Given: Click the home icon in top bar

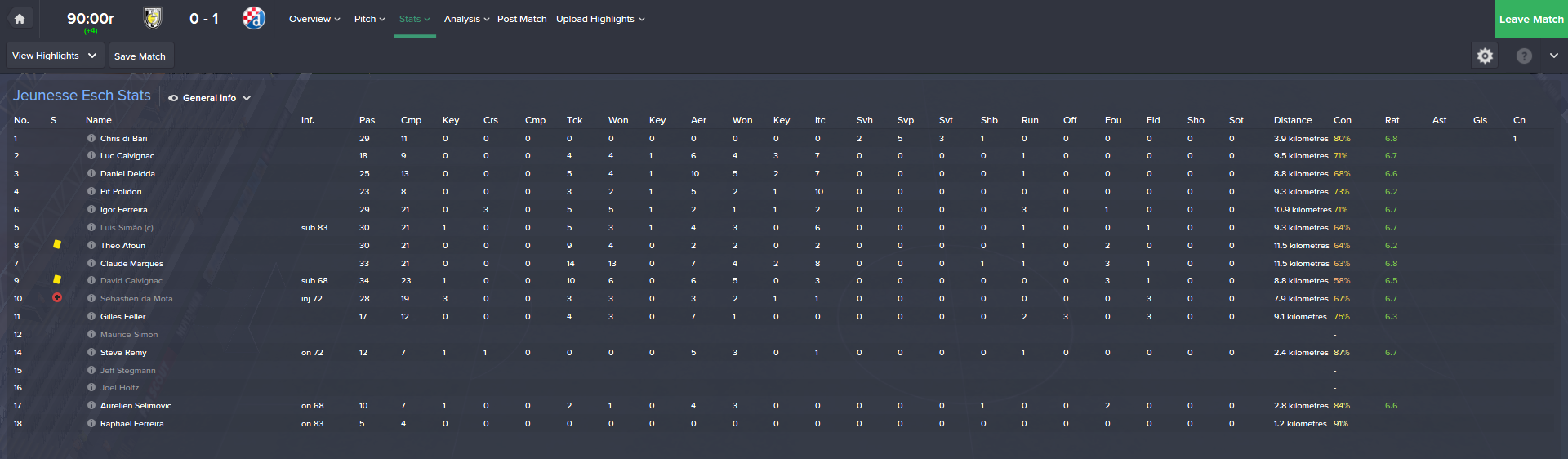Looking at the screenshot, I should [20, 19].
